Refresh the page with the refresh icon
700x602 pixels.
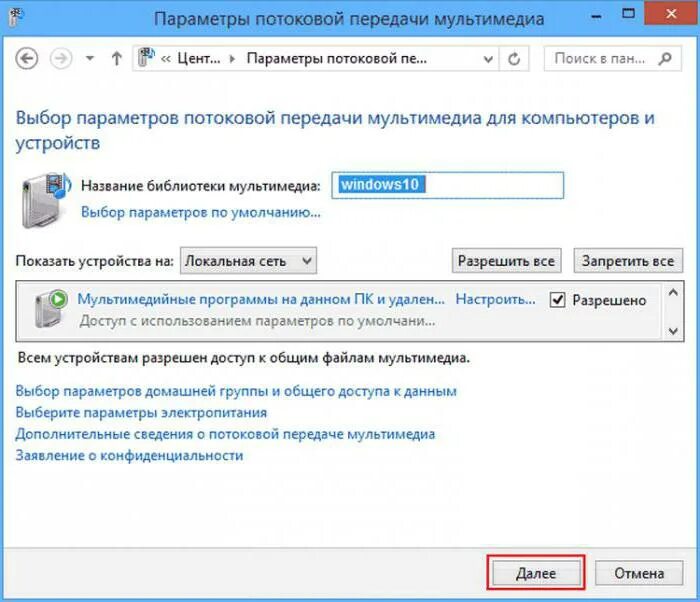[x=514, y=59]
